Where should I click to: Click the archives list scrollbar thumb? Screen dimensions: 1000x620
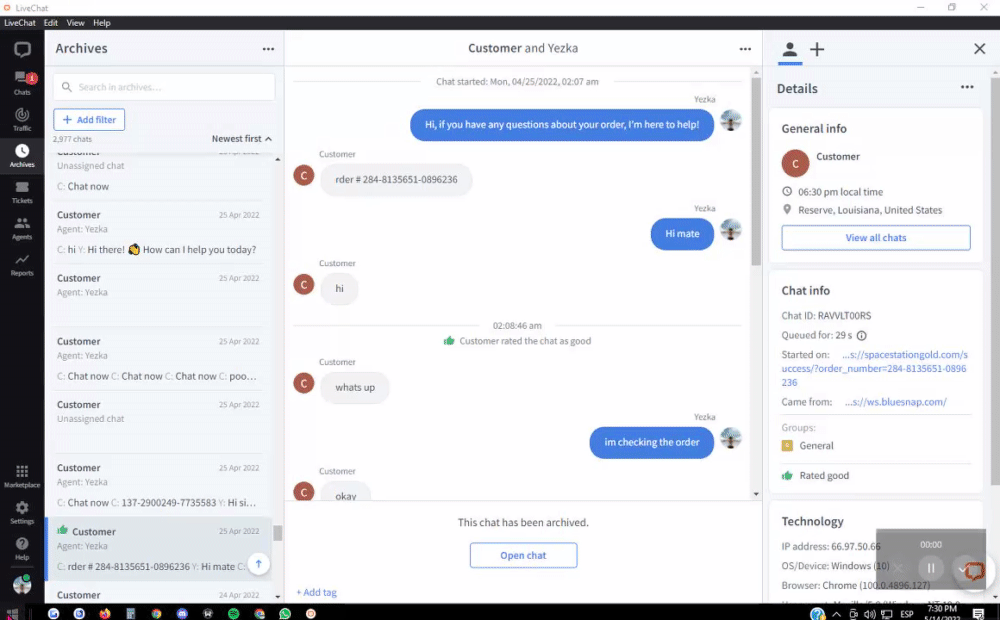[277, 533]
